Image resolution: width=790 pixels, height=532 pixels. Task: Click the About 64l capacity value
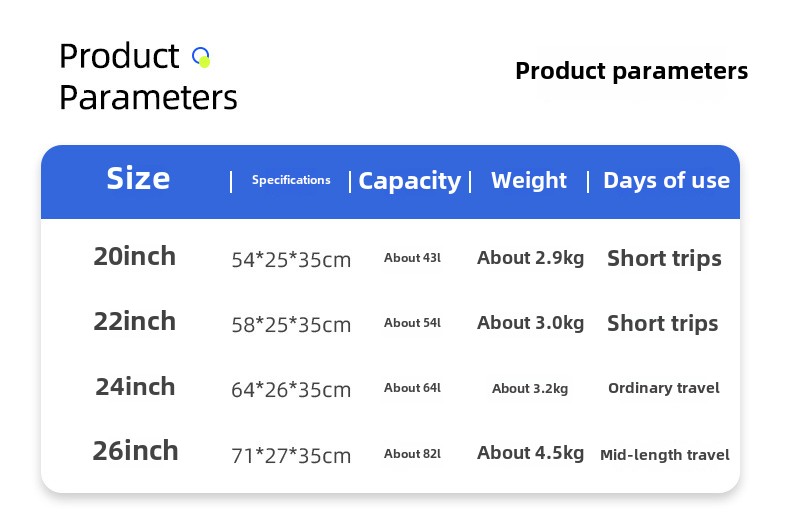[412, 388]
